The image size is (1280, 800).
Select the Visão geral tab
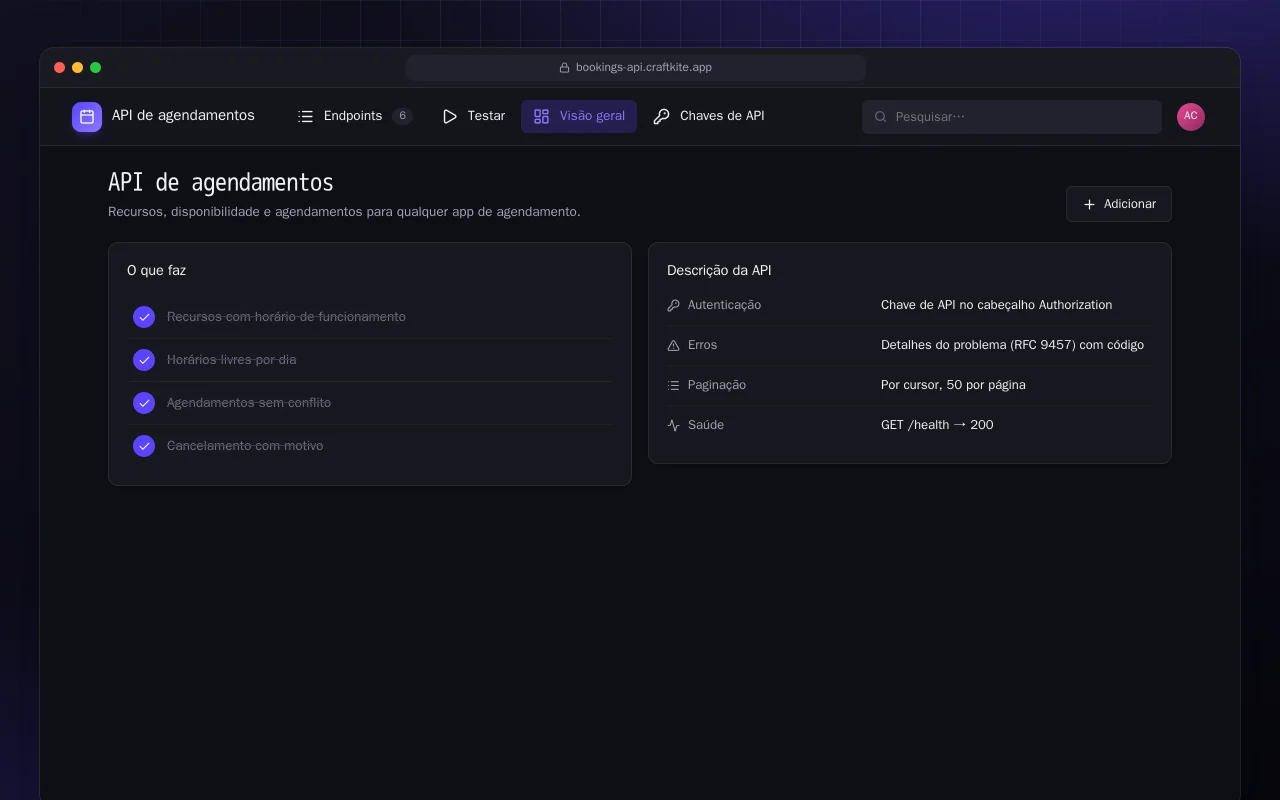(579, 117)
